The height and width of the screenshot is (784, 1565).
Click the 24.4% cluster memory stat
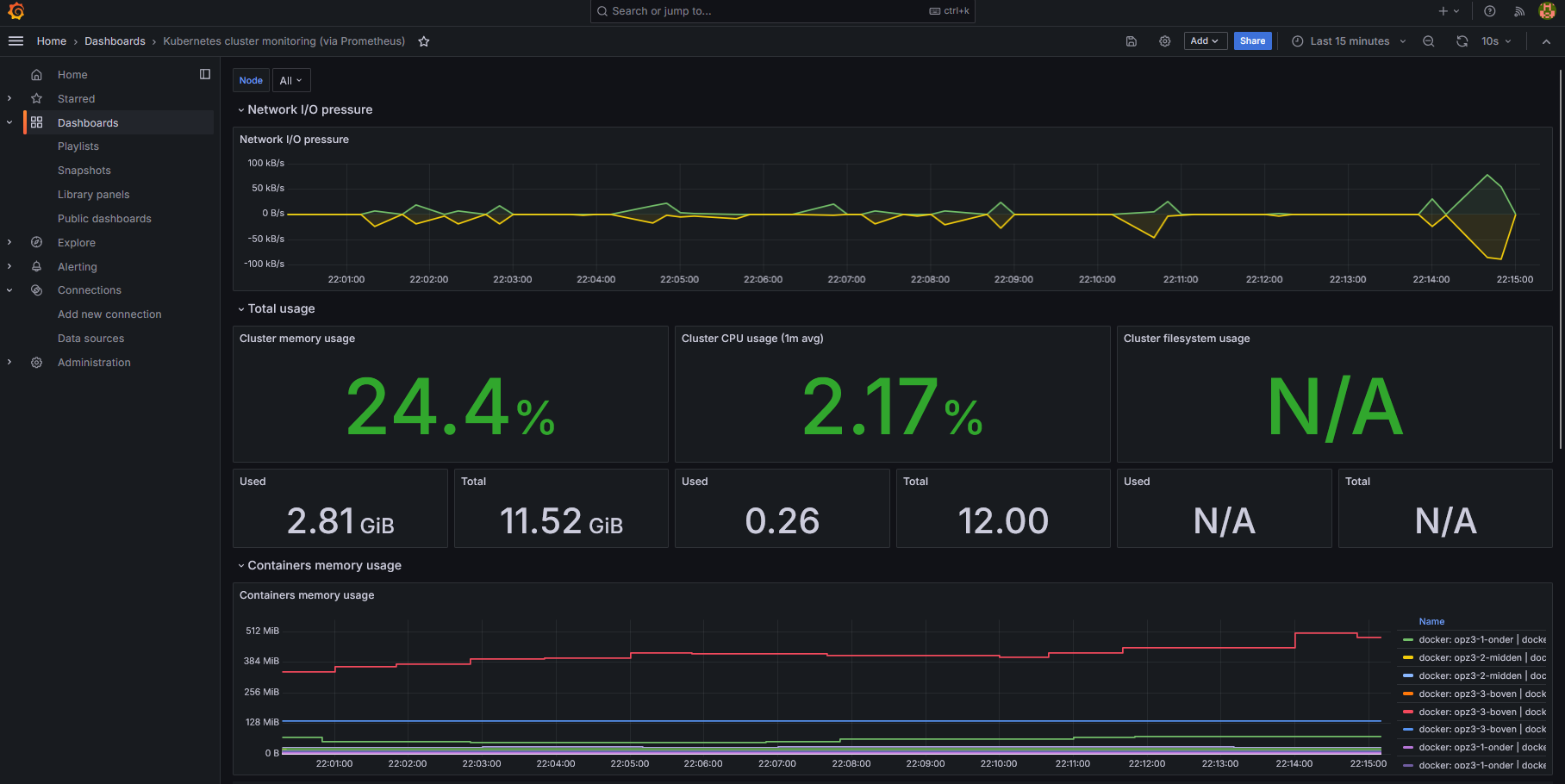tap(450, 407)
